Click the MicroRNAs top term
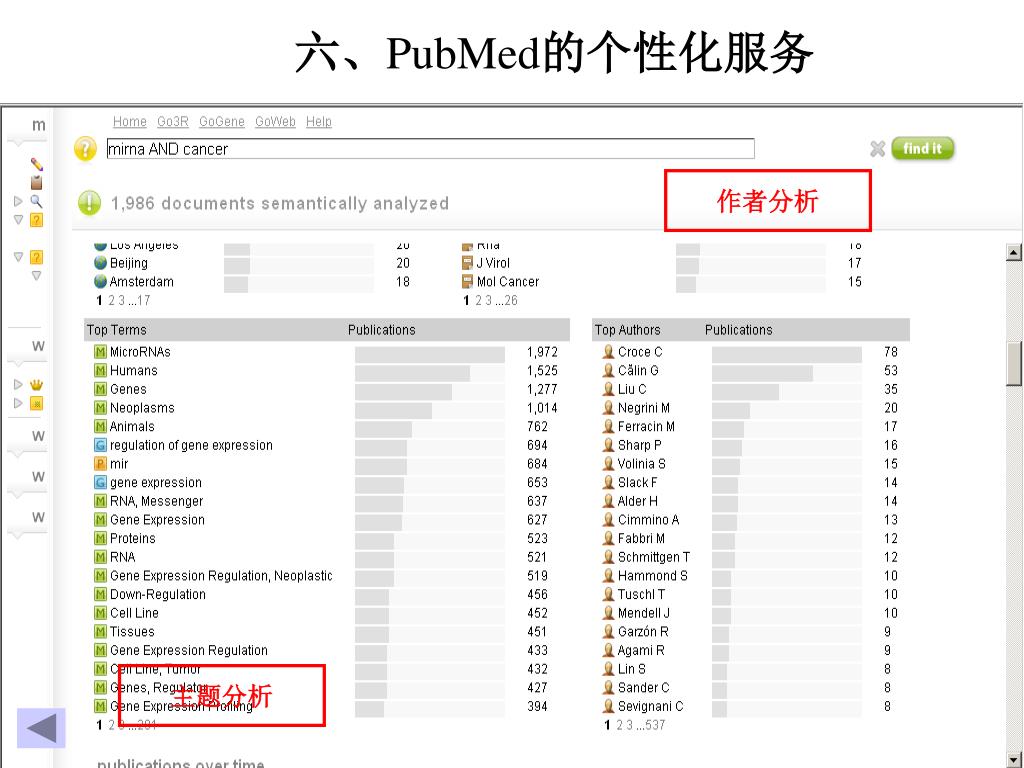The width and height of the screenshot is (1024, 768). pos(140,352)
